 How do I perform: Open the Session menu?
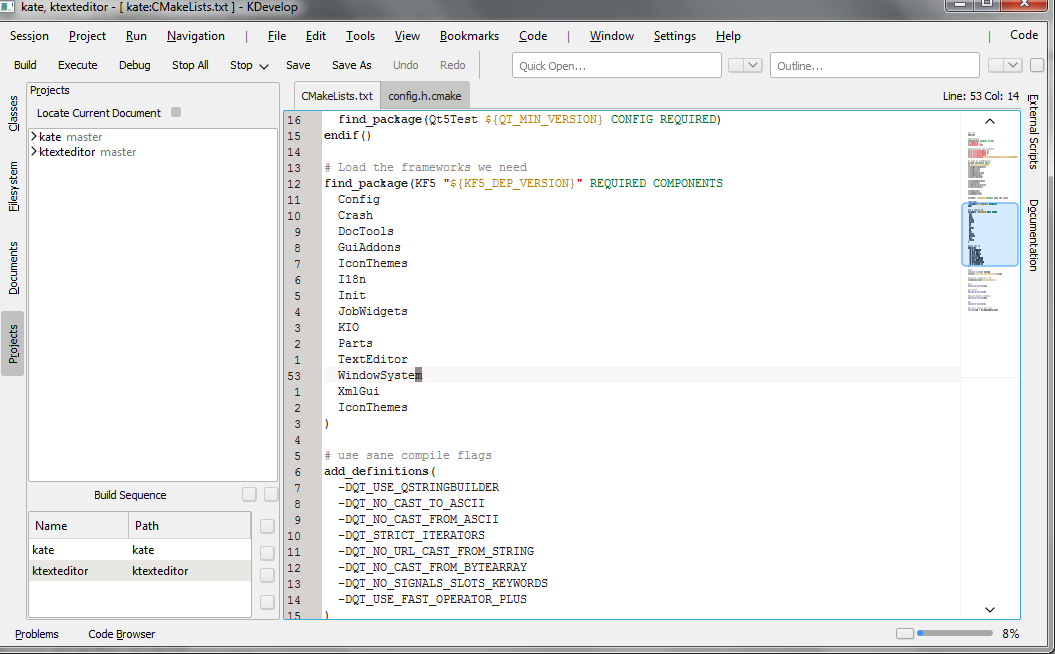[x=29, y=36]
